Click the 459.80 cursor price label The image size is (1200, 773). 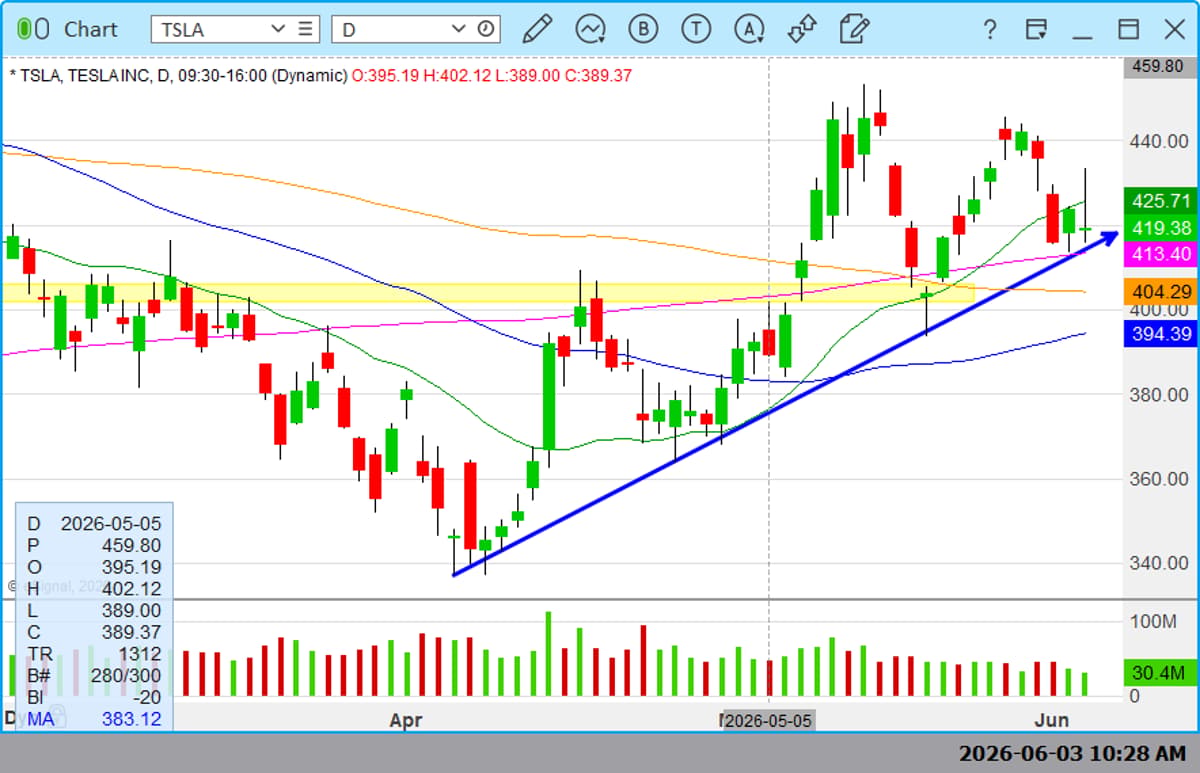click(1158, 67)
